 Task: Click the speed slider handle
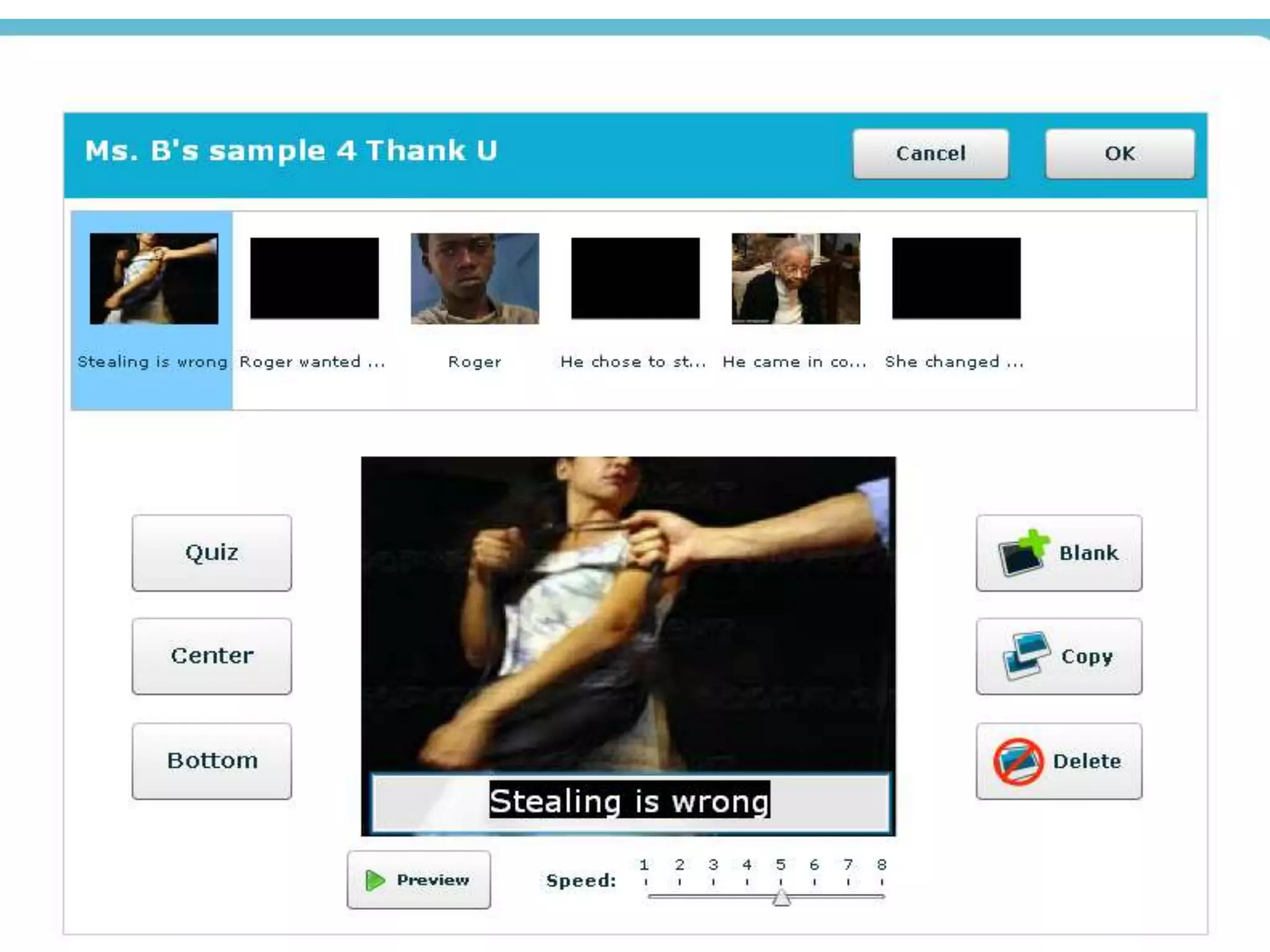point(781,897)
